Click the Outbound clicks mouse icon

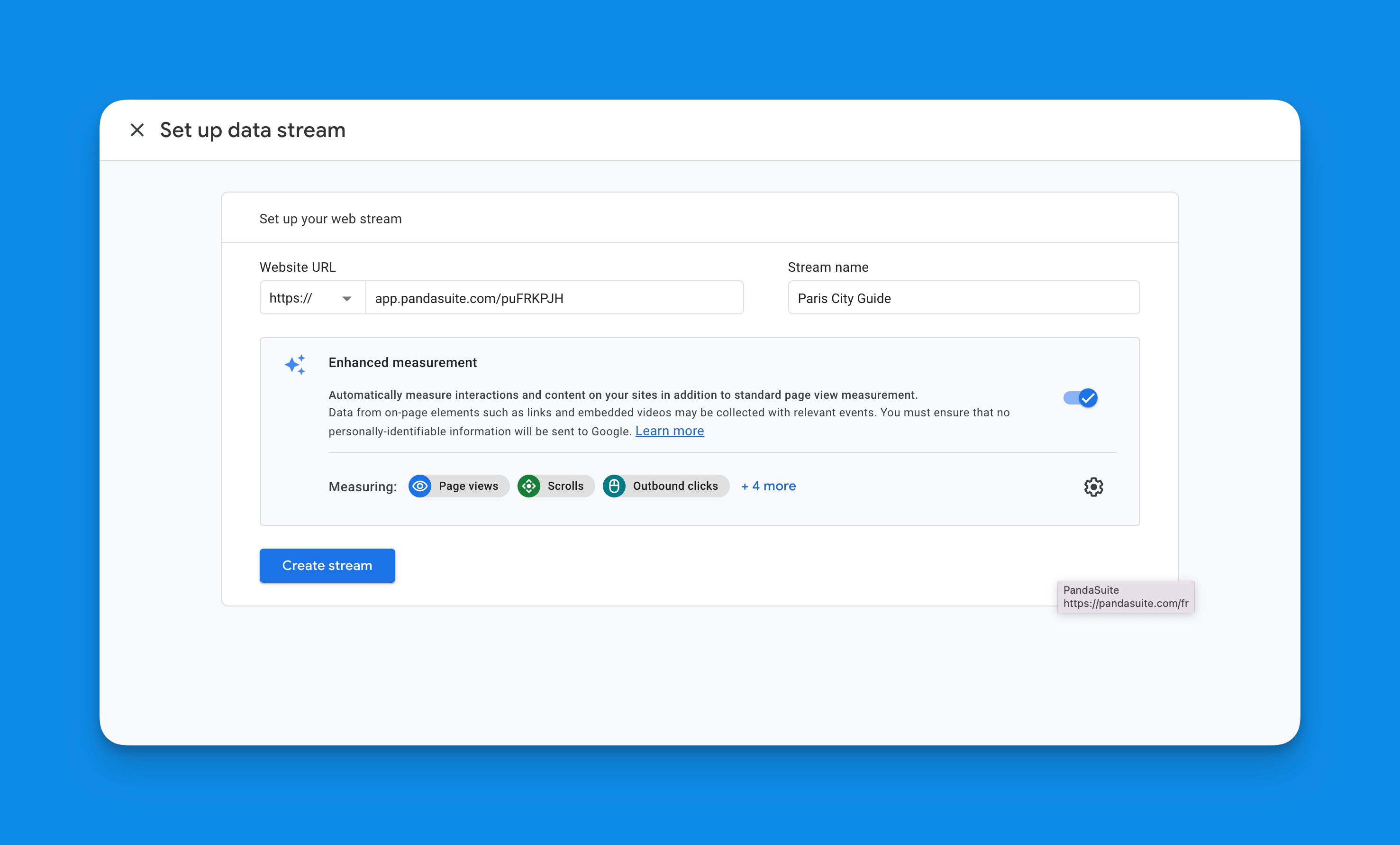tap(615, 486)
